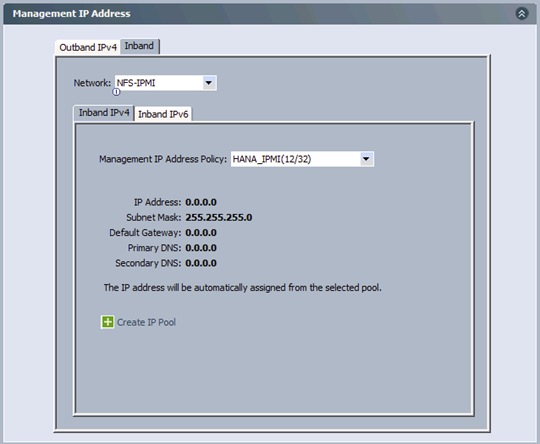Screen dimensions: 540x444
Task: Click the Default Gateway label
Action: pyautogui.click(x=145, y=233)
